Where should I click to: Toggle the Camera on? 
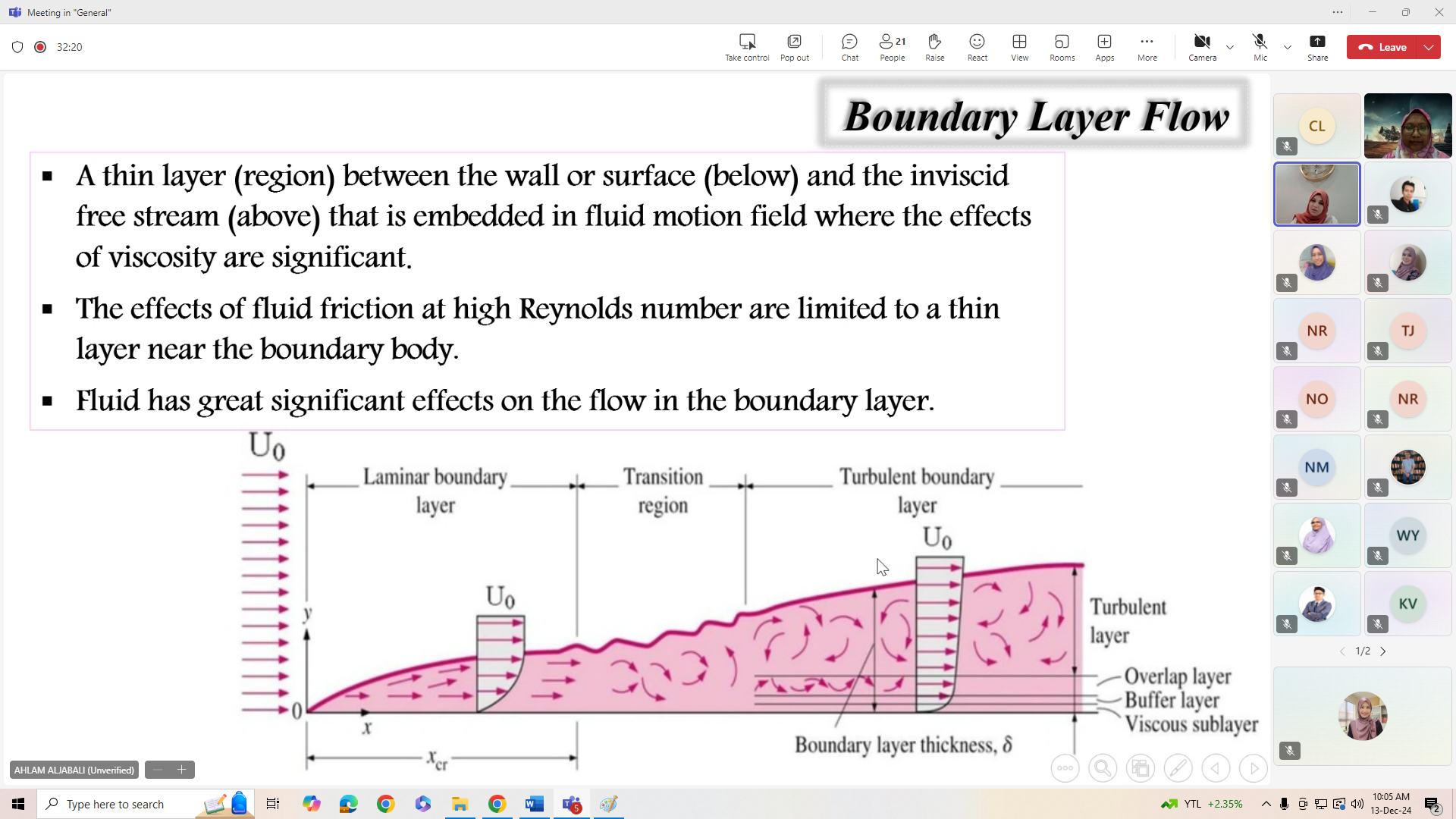click(1202, 47)
